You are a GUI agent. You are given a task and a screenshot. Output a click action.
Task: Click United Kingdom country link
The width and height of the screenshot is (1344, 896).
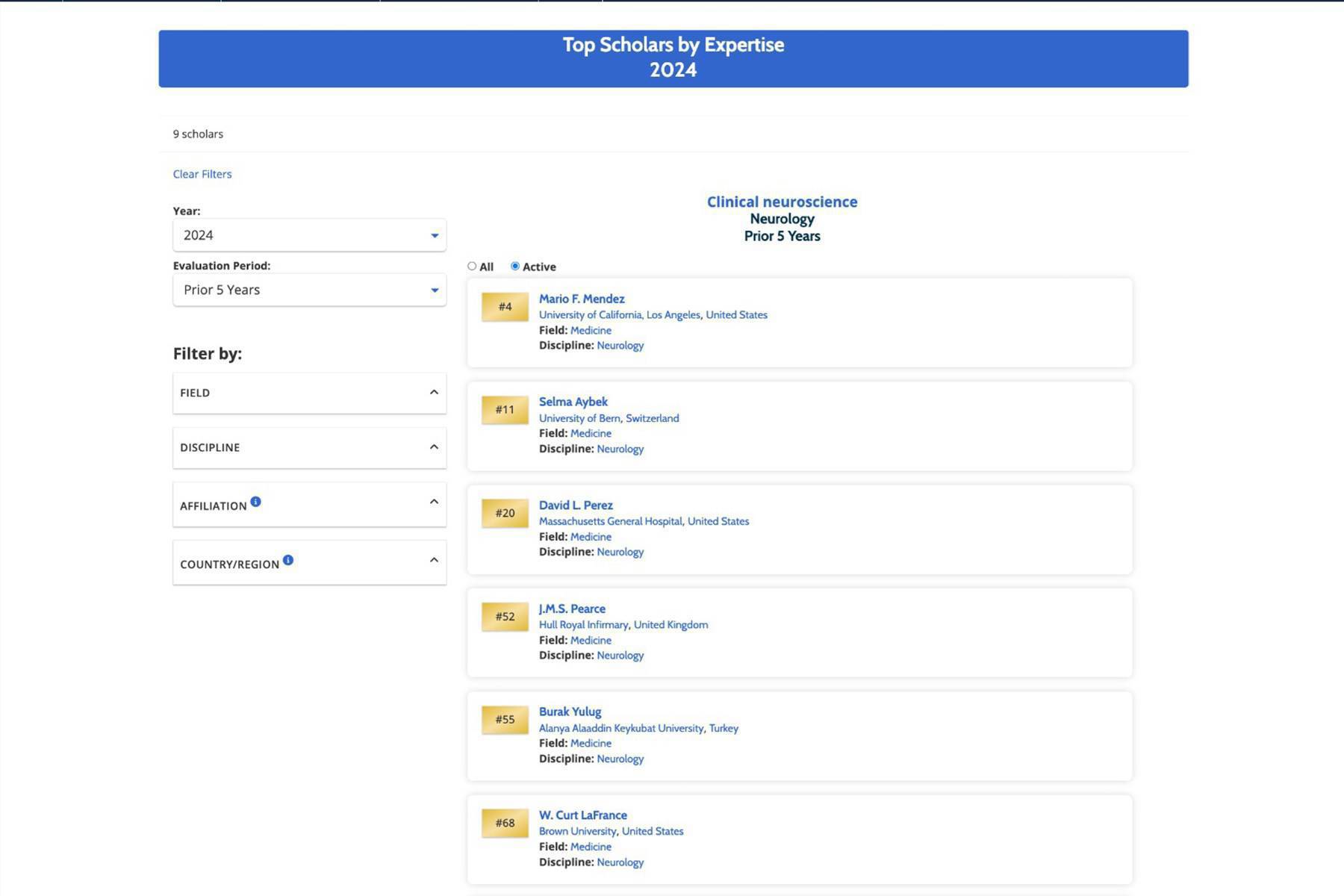click(x=671, y=625)
